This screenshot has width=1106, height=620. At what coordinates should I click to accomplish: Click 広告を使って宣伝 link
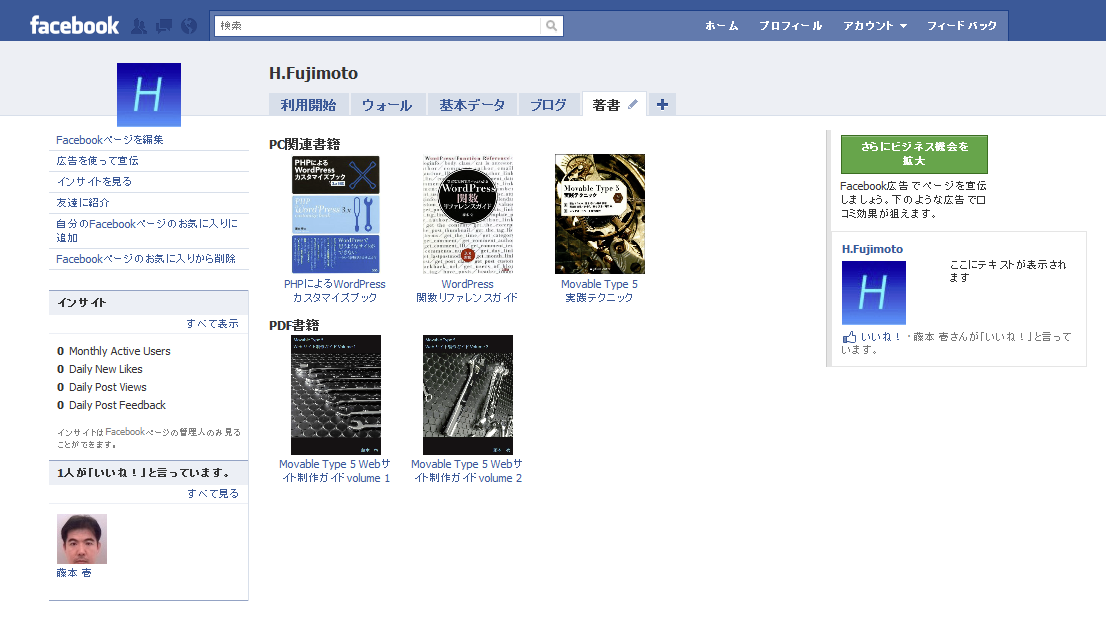[x=97, y=161]
